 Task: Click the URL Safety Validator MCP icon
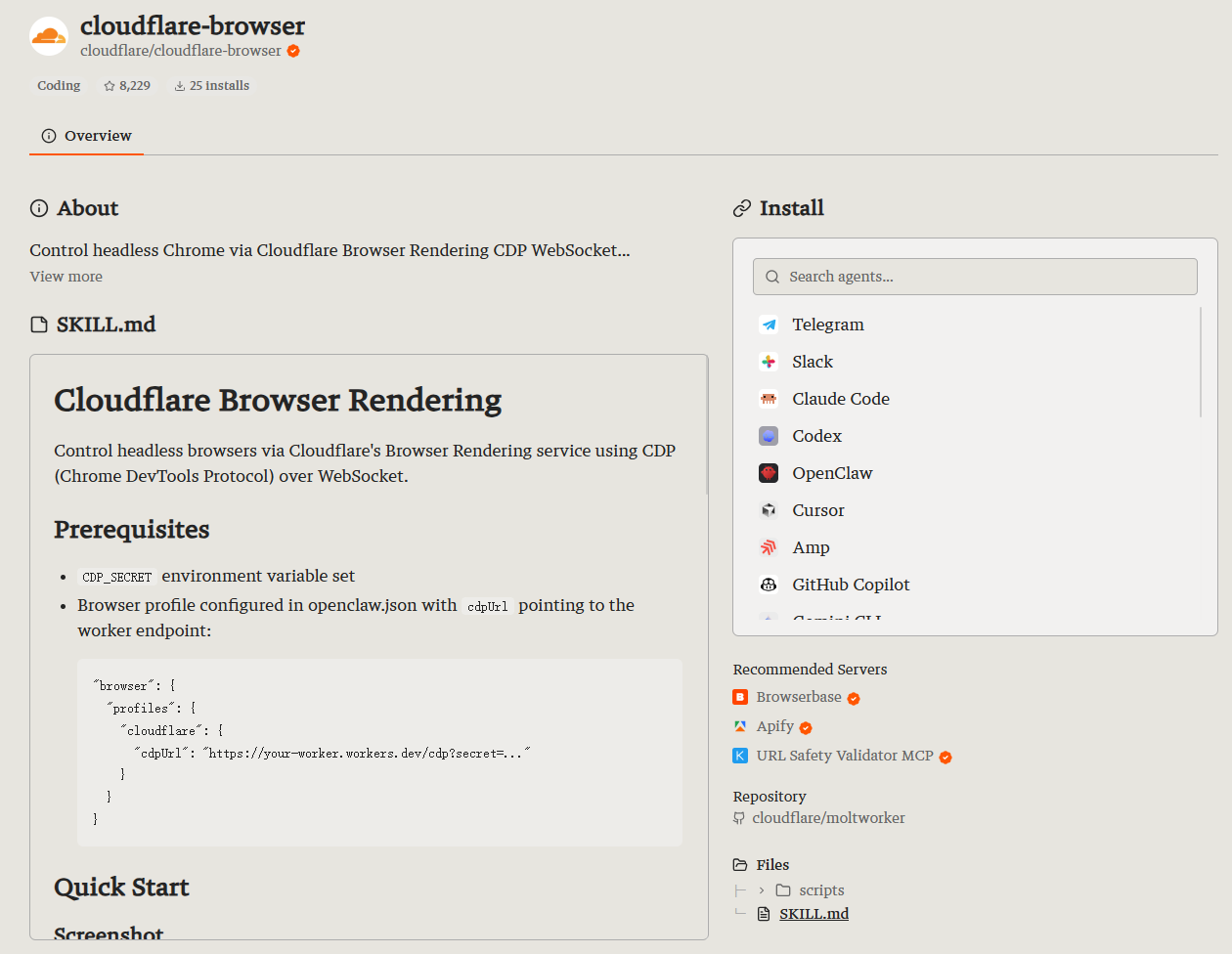point(740,756)
